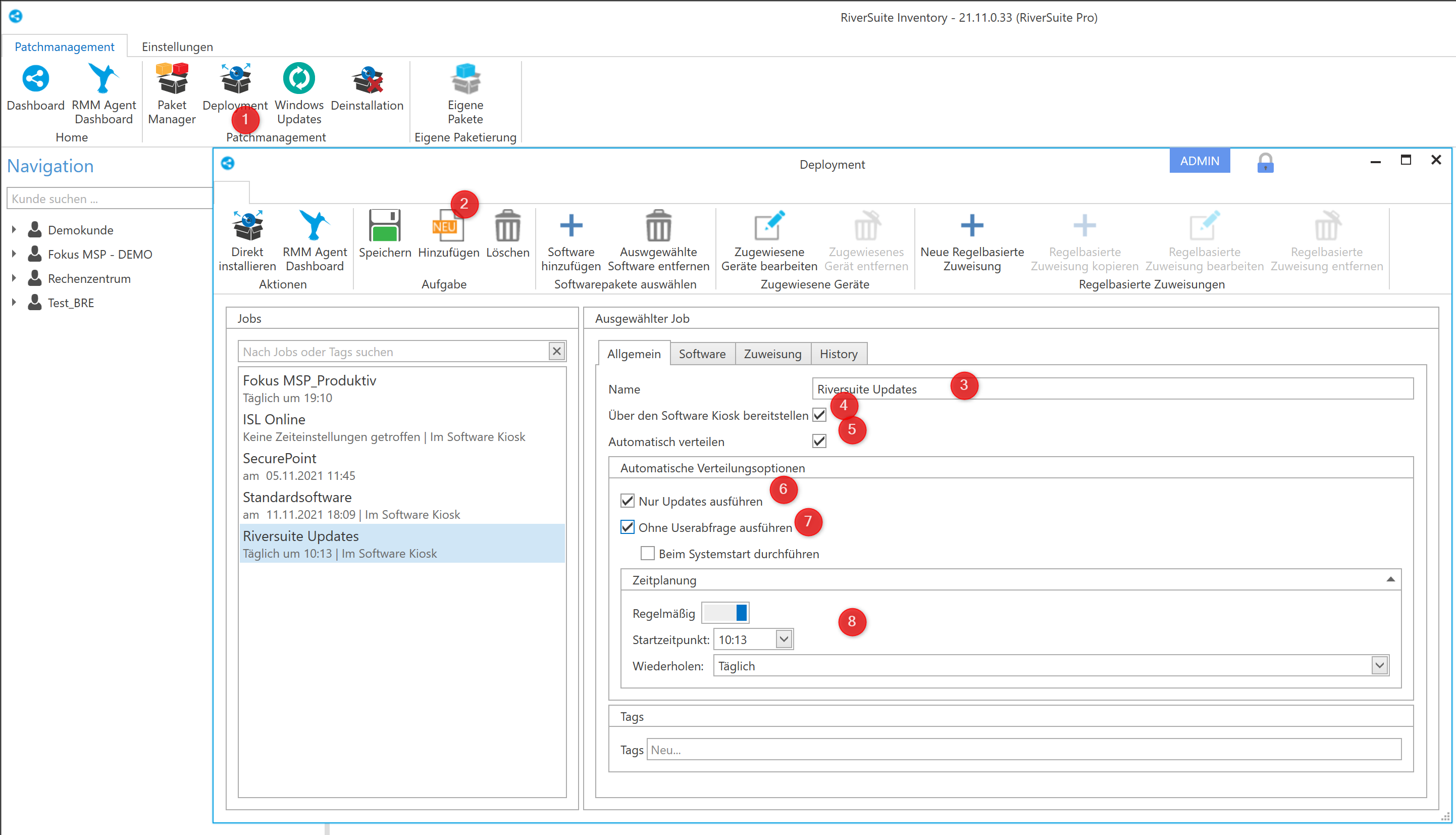Select the Software tab
Image resolution: width=1456 pixels, height=835 pixels.
pyautogui.click(x=702, y=354)
